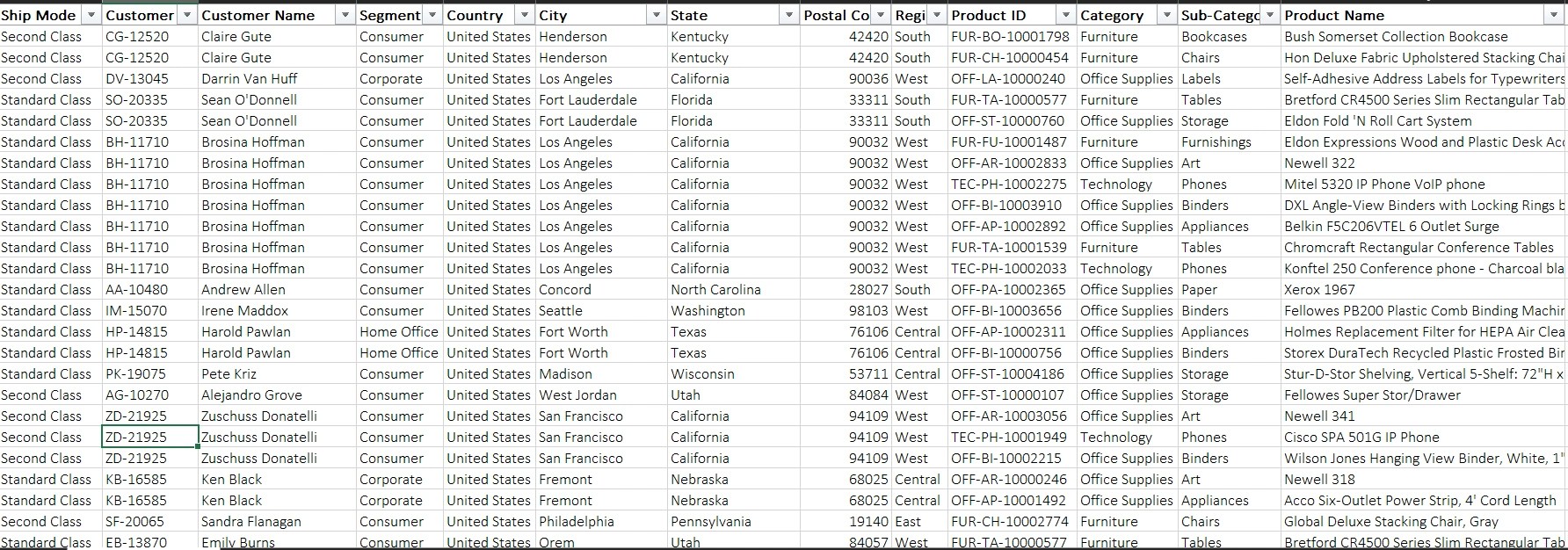The image size is (1568, 550).
Task: Expand the Region column filter arrow
Action: pyautogui.click(x=937, y=16)
